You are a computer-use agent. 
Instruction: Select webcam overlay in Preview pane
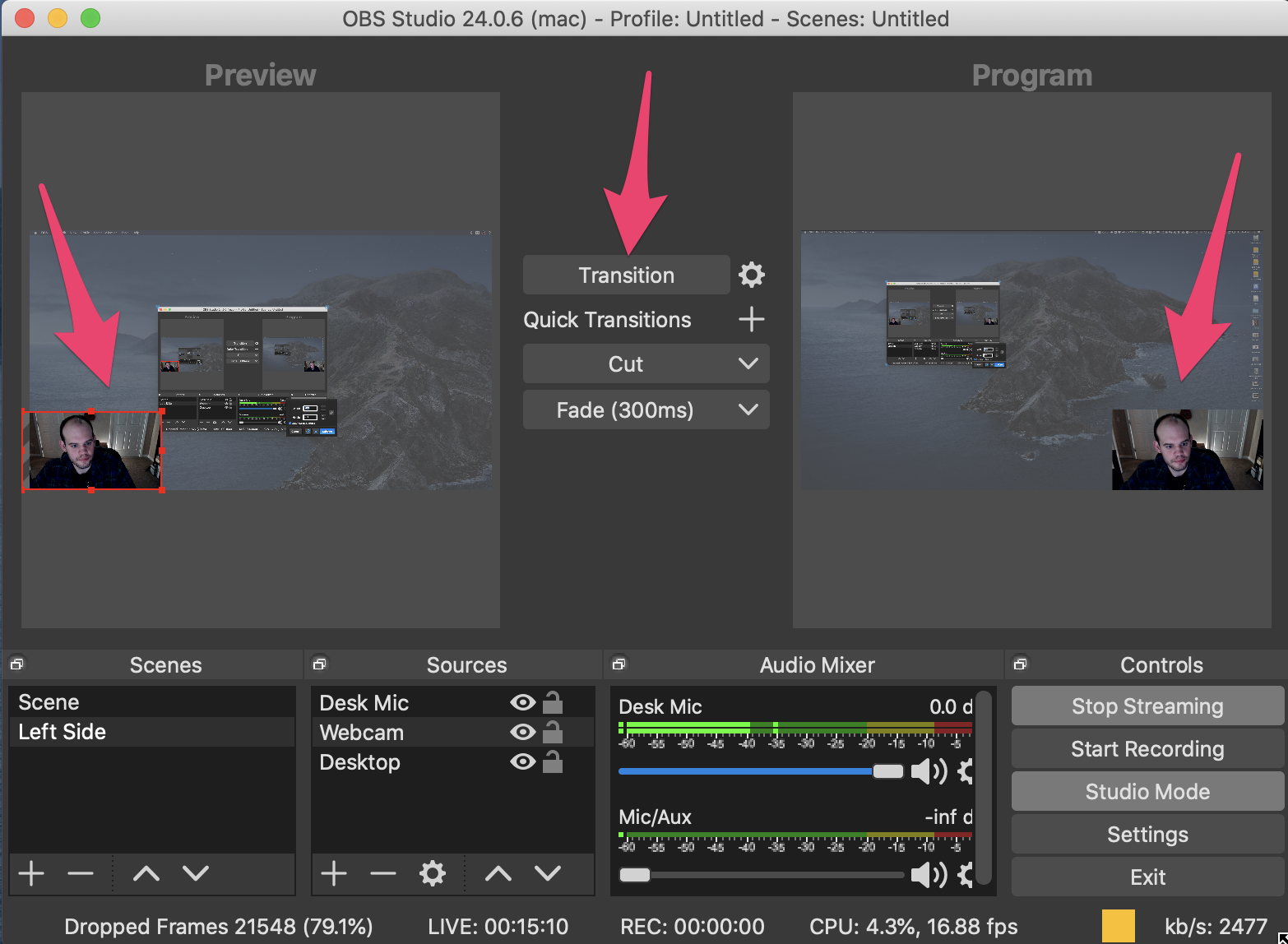(92, 450)
